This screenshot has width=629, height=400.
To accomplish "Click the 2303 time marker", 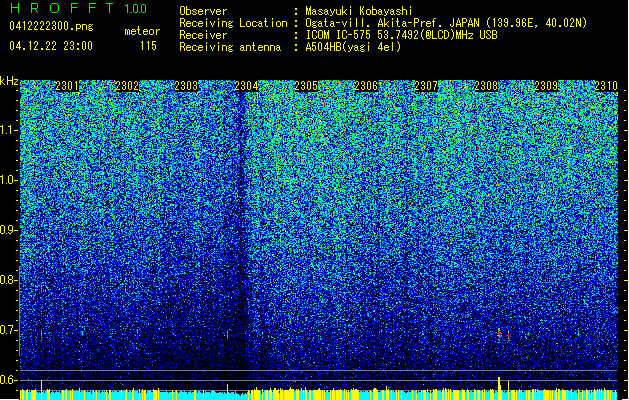I will (x=187, y=86).
